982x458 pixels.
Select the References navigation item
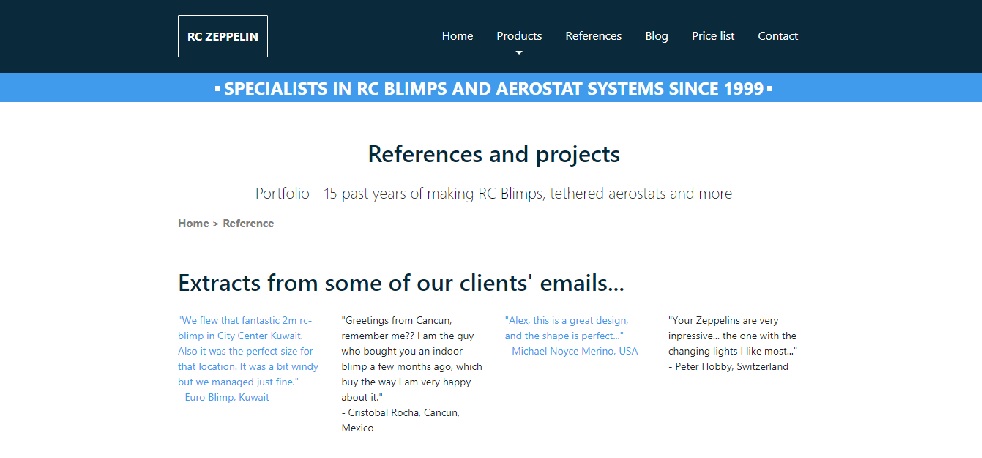click(x=593, y=36)
